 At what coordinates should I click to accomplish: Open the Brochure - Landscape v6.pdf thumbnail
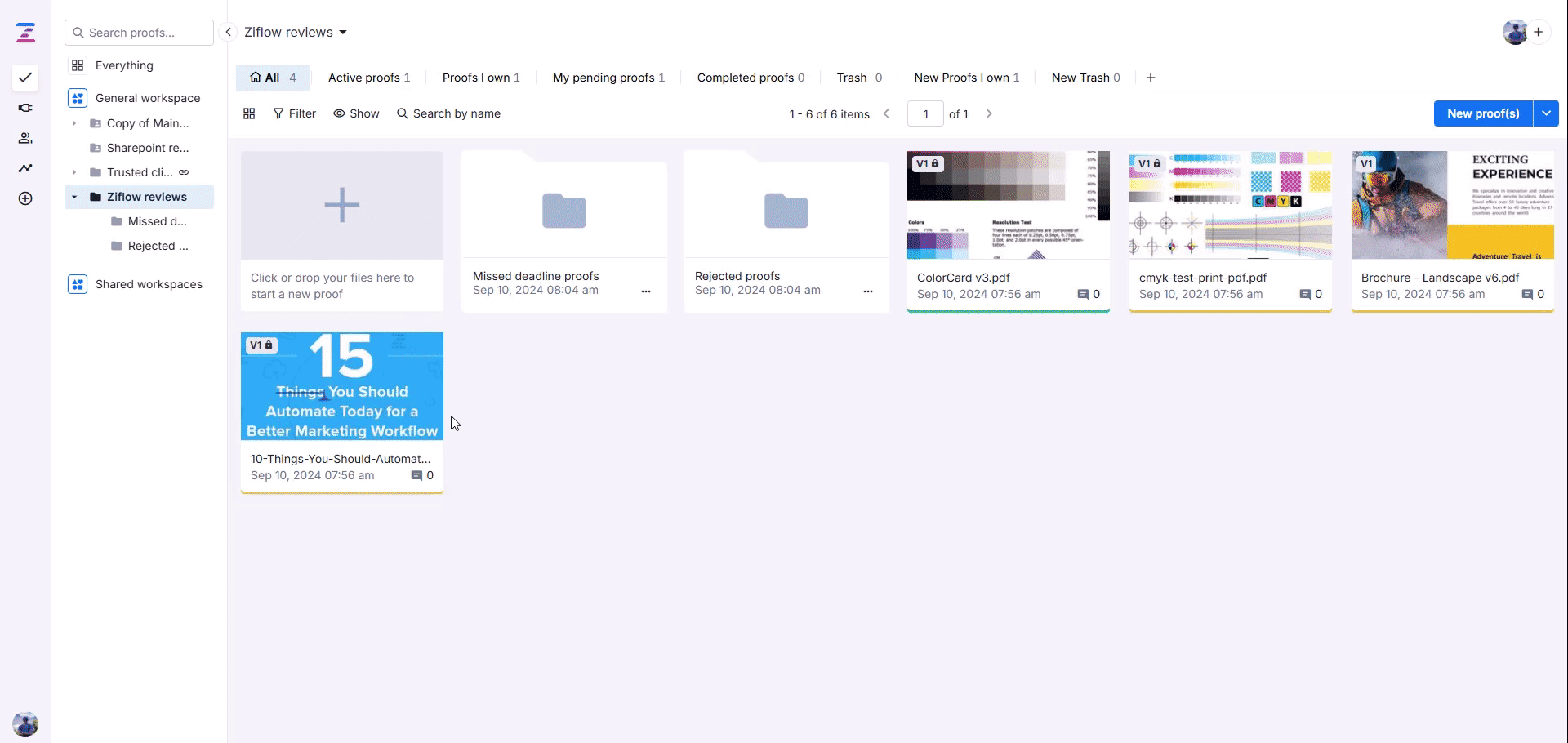click(x=1452, y=205)
